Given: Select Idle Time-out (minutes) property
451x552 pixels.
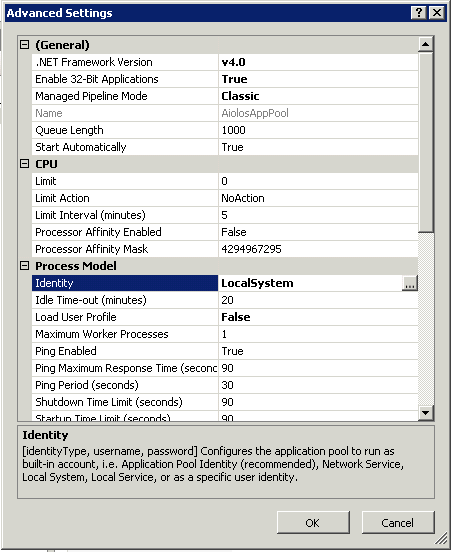Looking at the screenshot, I should [125, 300].
